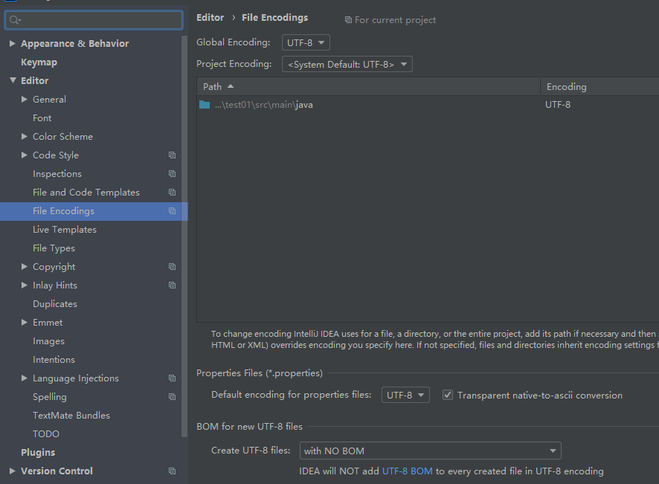The height and width of the screenshot is (484, 659).
Task: Click the folder icon of the java path row
Action: pyautogui.click(x=205, y=105)
